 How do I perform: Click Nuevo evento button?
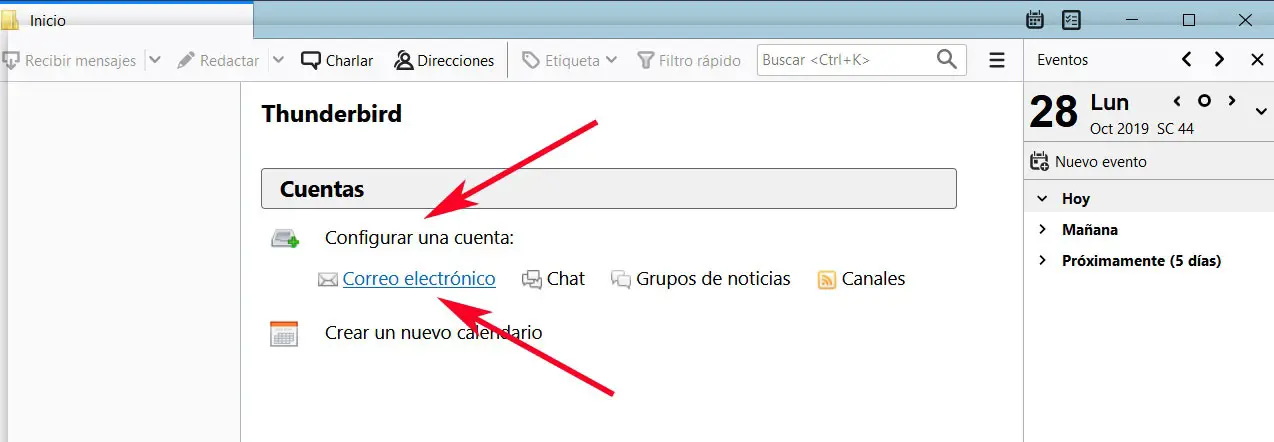[1088, 161]
